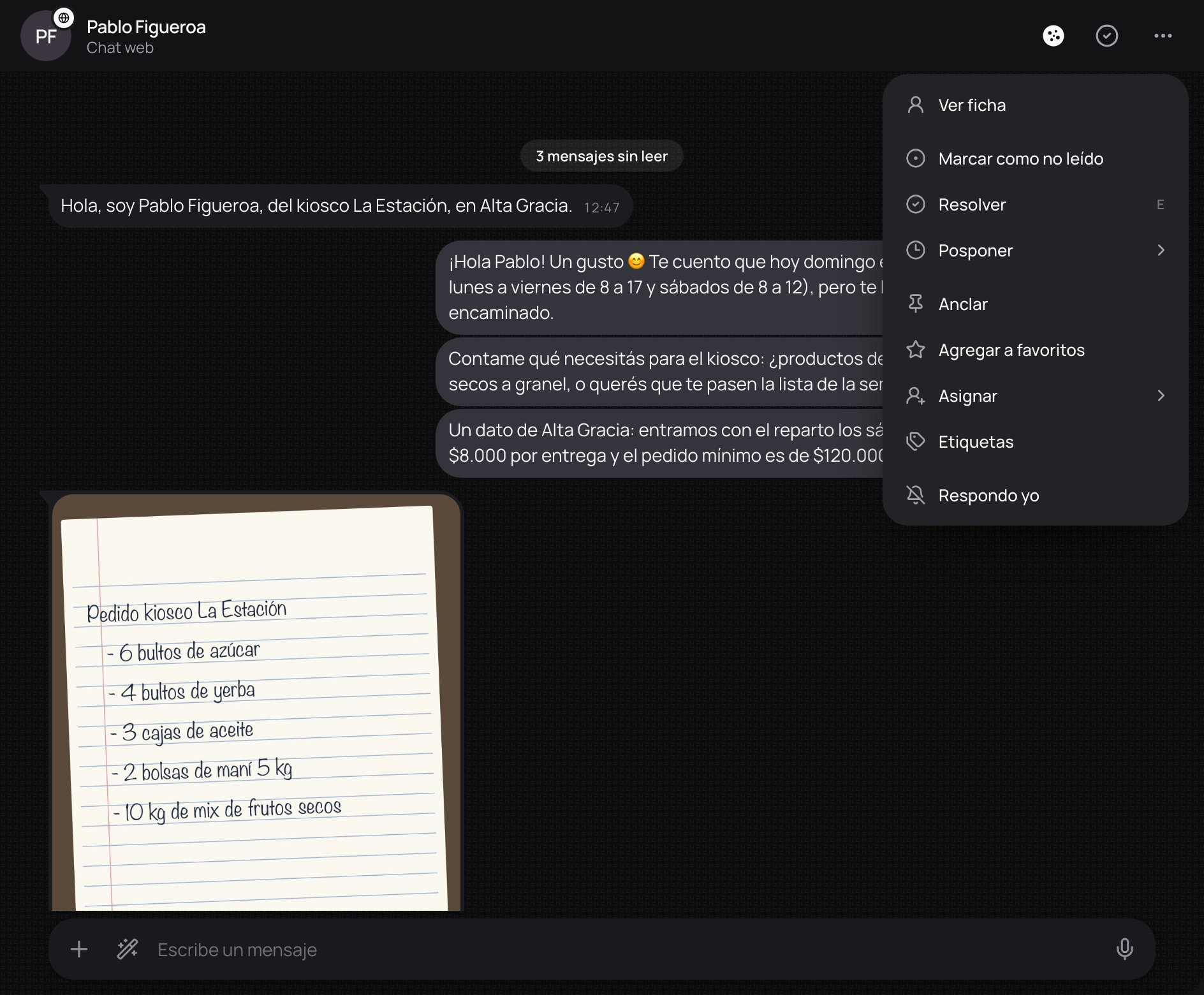Click the plus attachment icon
The image size is (1204, 995).
[x=79, y=949]
